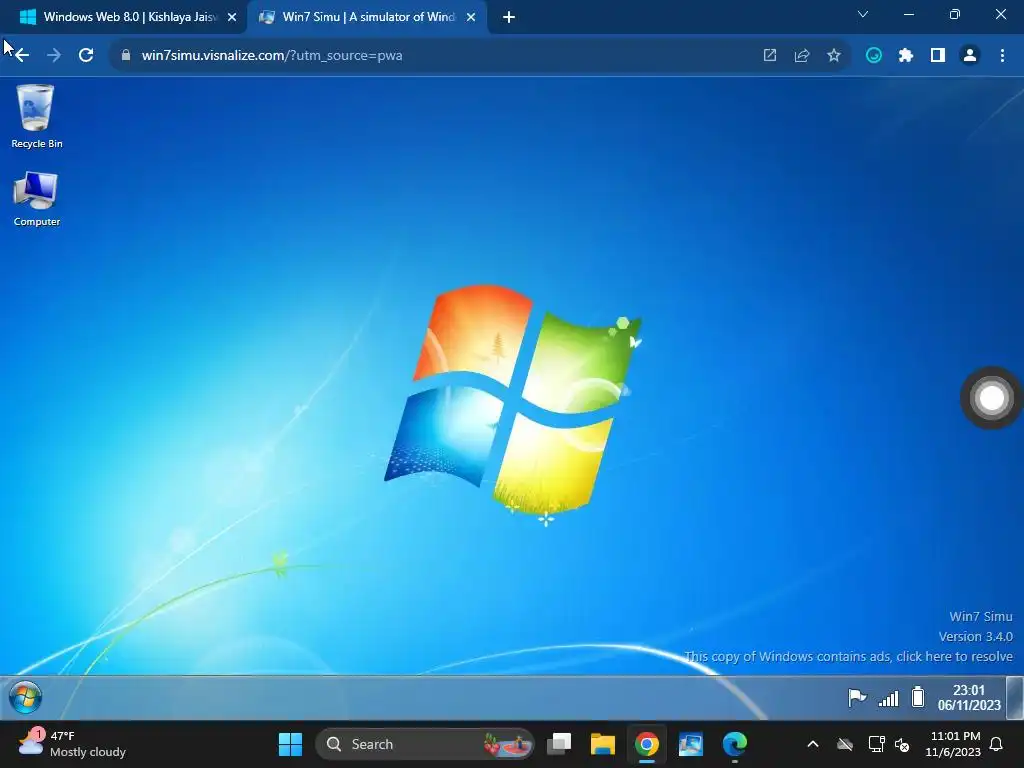The width and height of the screenshot is (1024, 768).
Task: Open the notification bell icon
Action: pyautogui.click(x=997, y=744)
